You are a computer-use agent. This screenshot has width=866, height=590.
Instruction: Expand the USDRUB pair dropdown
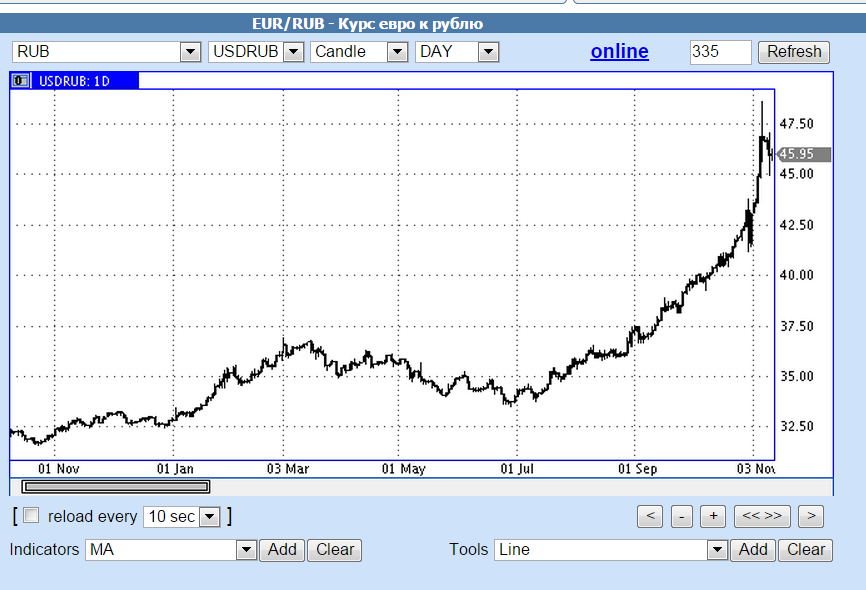click(293, 52)
